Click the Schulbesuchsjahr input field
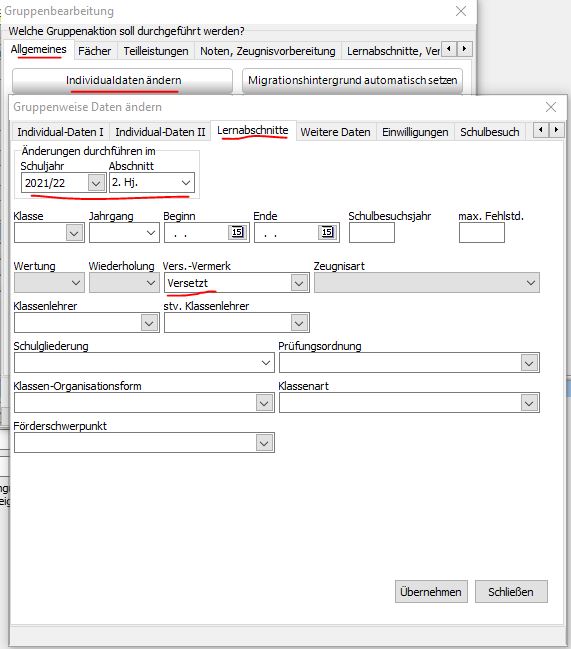The width and height of the screenshot is (571, 649). 372,233
